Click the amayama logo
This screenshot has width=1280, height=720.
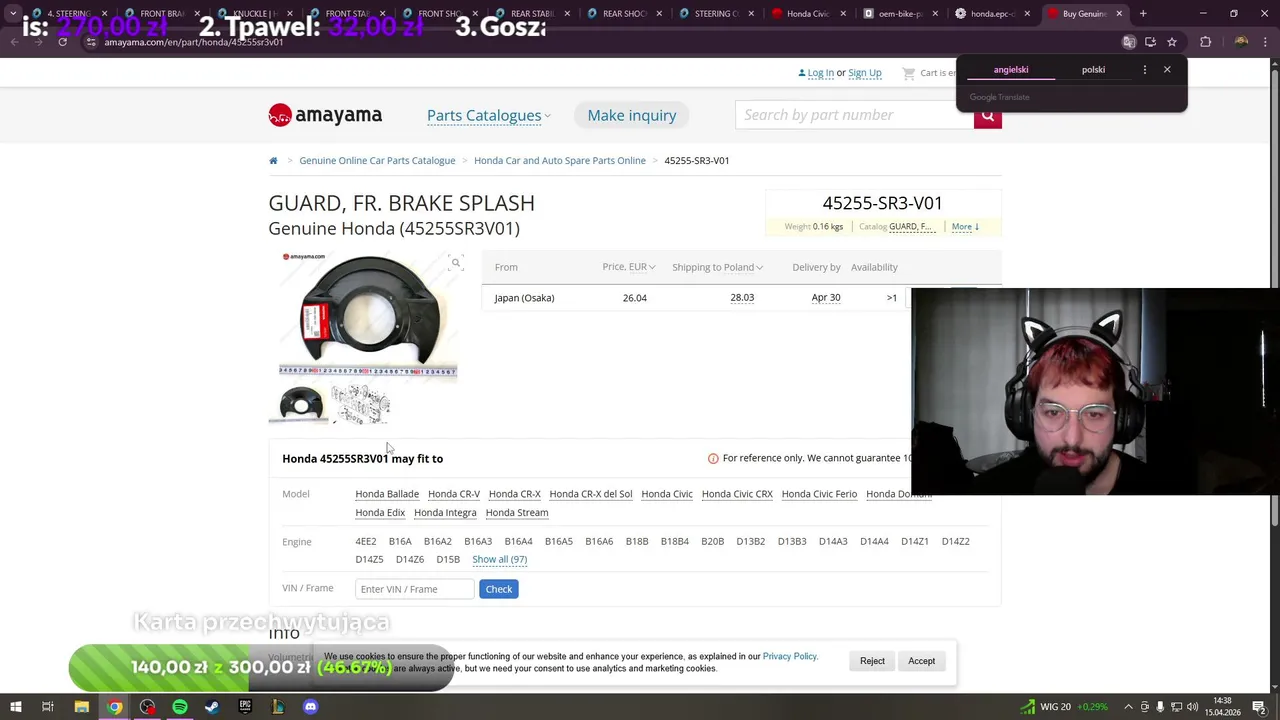click(x=325, y=115)
